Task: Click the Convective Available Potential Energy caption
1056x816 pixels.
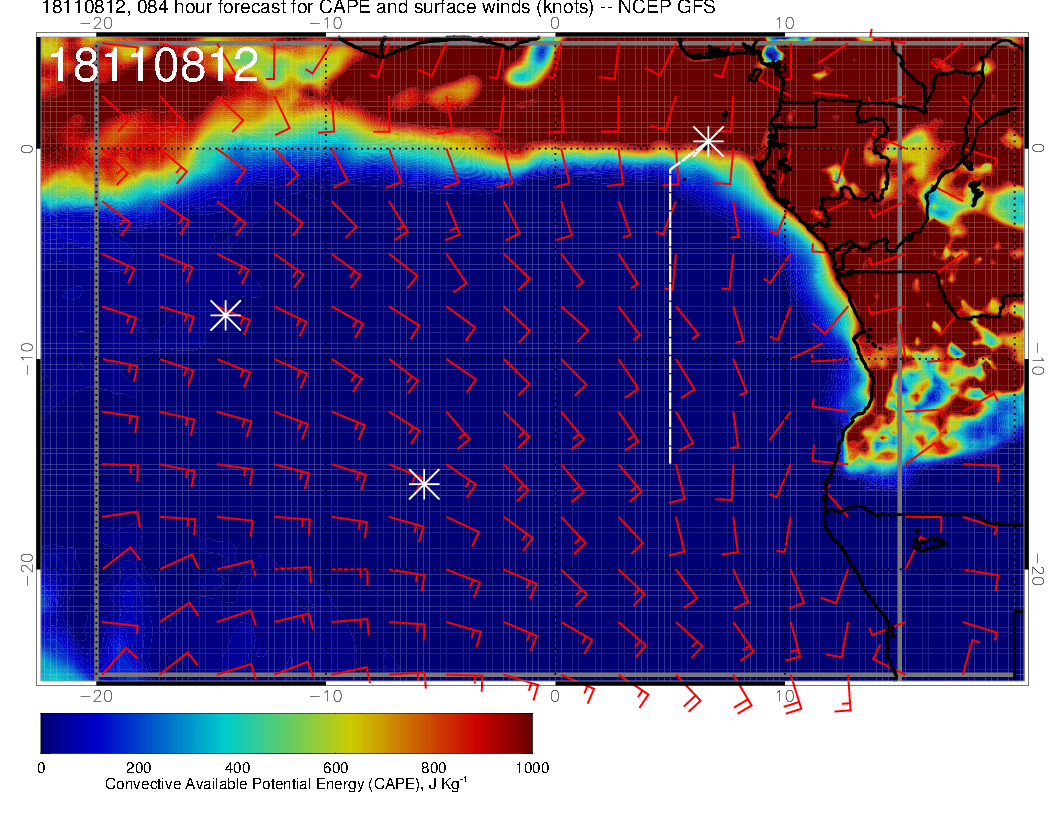Action: (x=285, y=785)
